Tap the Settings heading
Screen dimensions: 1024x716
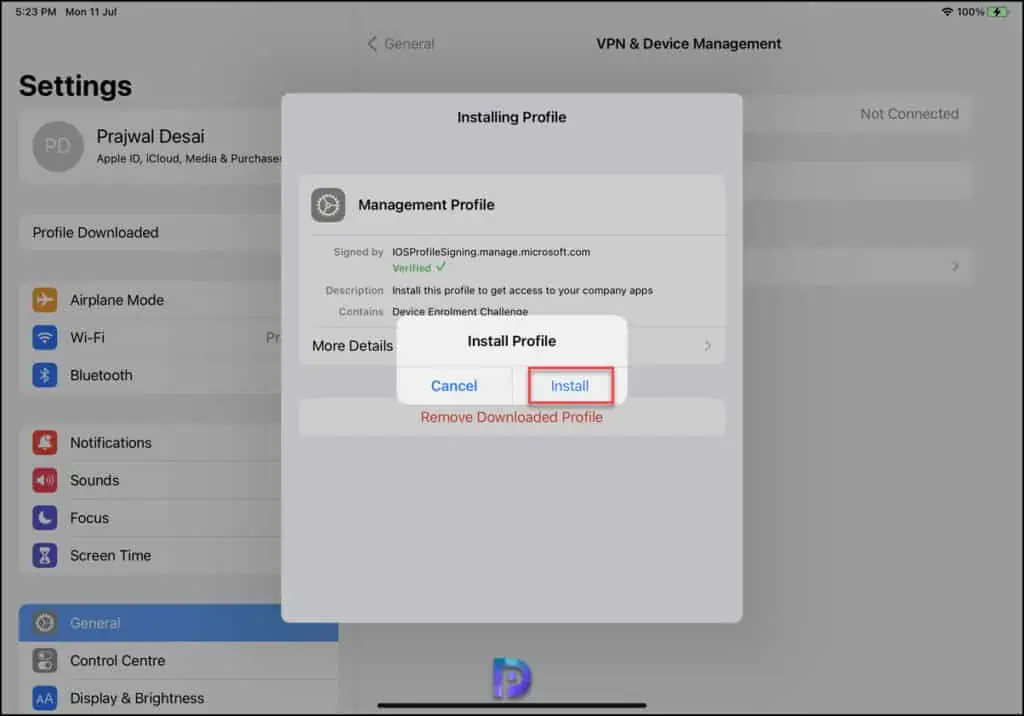point(75,86)
